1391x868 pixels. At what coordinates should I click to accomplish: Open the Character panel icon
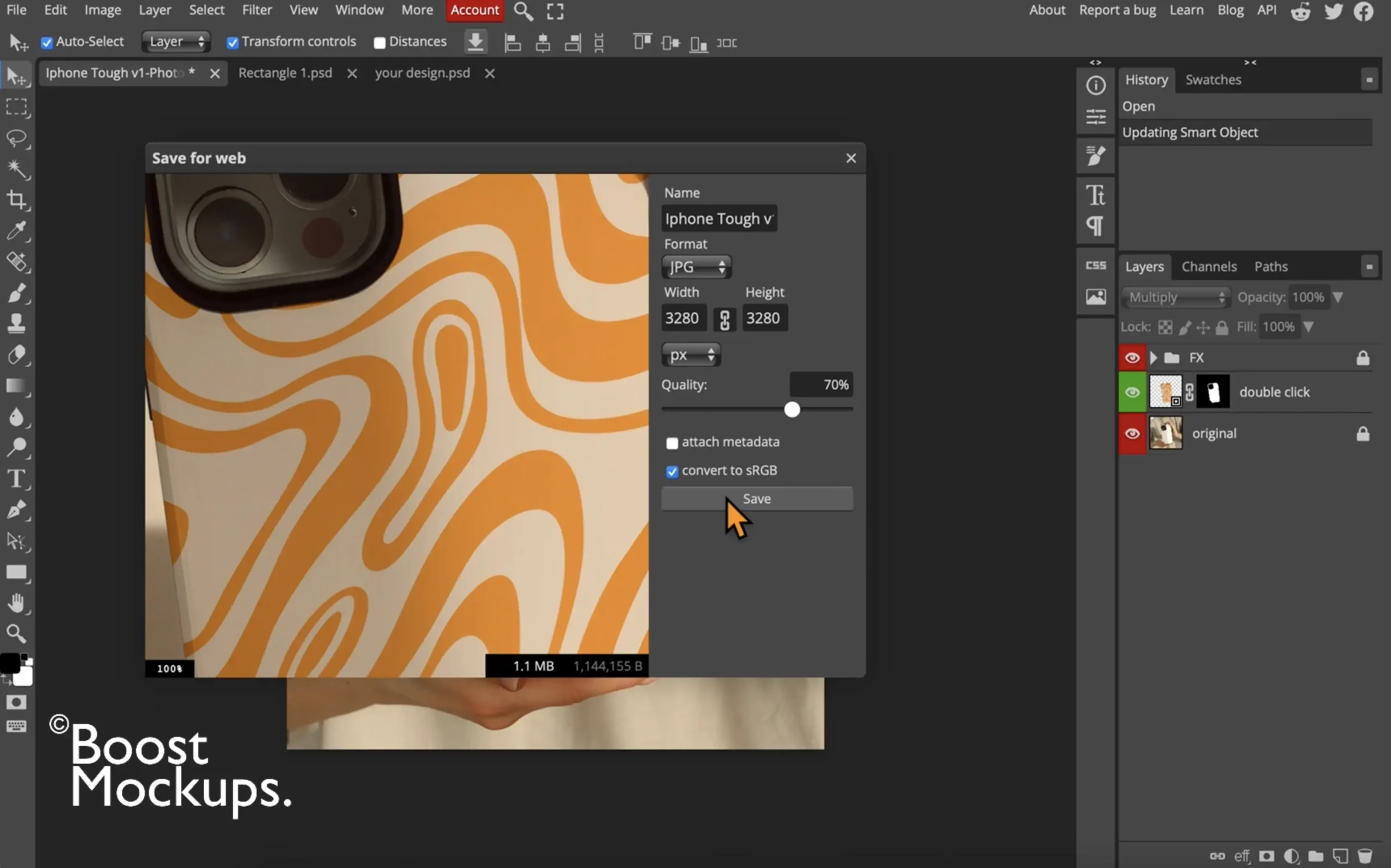1095,195
